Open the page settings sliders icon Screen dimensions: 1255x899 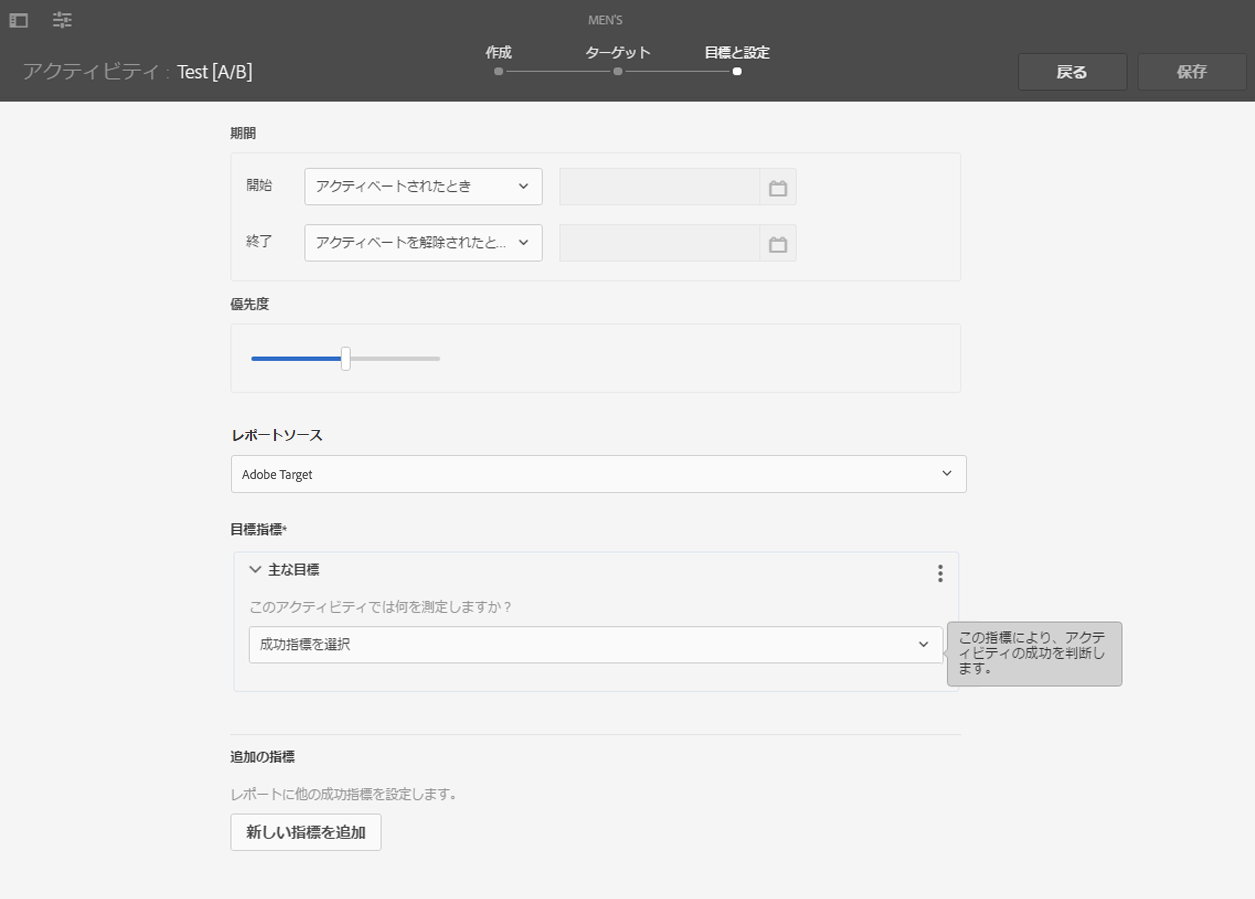[62, 20]
